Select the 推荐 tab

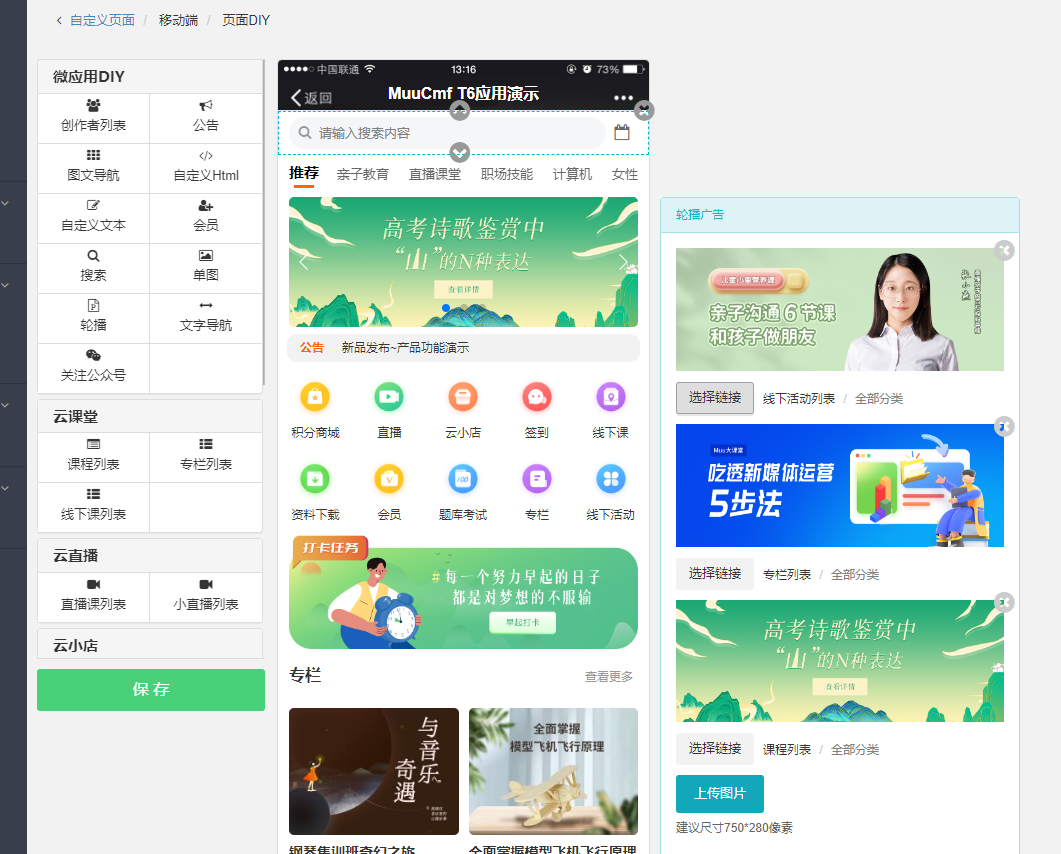(x=304, y=173)
